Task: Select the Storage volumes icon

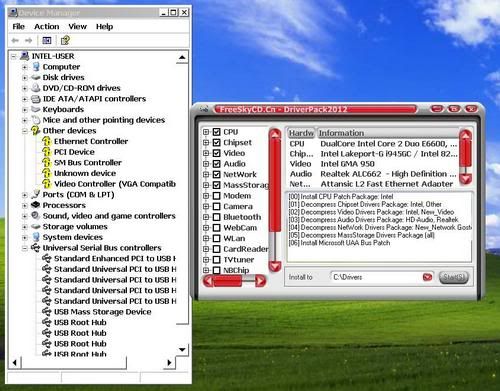Action: click(x=36, y=226)
